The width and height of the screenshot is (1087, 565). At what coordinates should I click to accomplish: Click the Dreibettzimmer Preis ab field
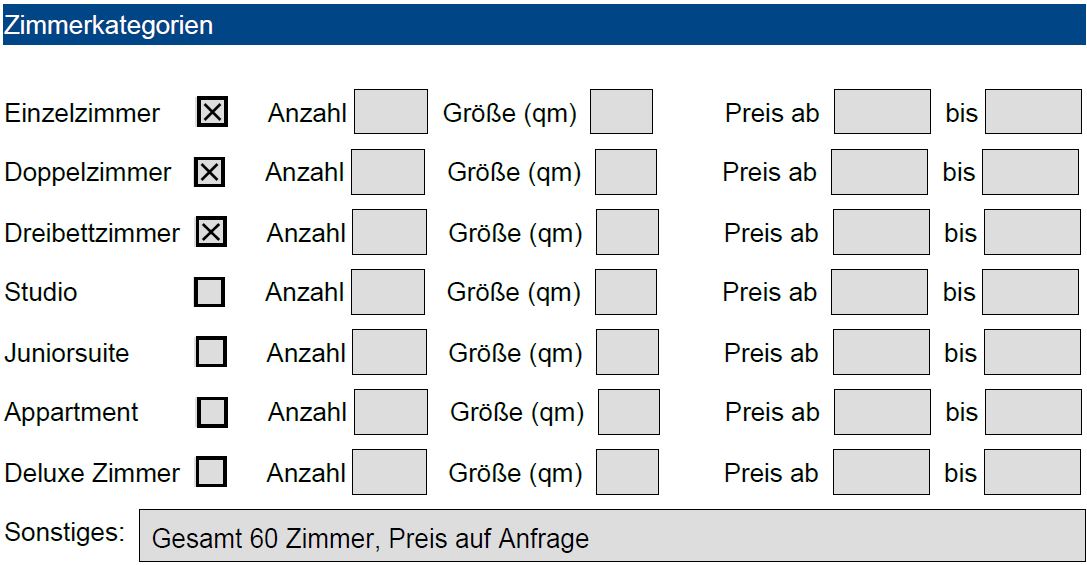[881, 232]
